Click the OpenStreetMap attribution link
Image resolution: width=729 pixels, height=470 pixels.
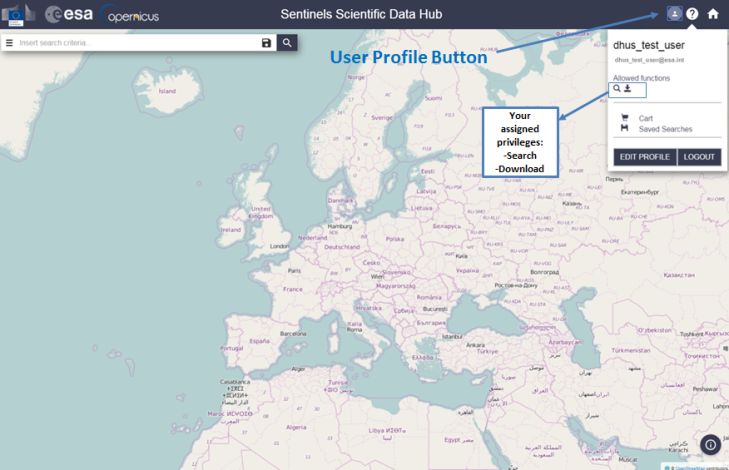pos(690,468)
